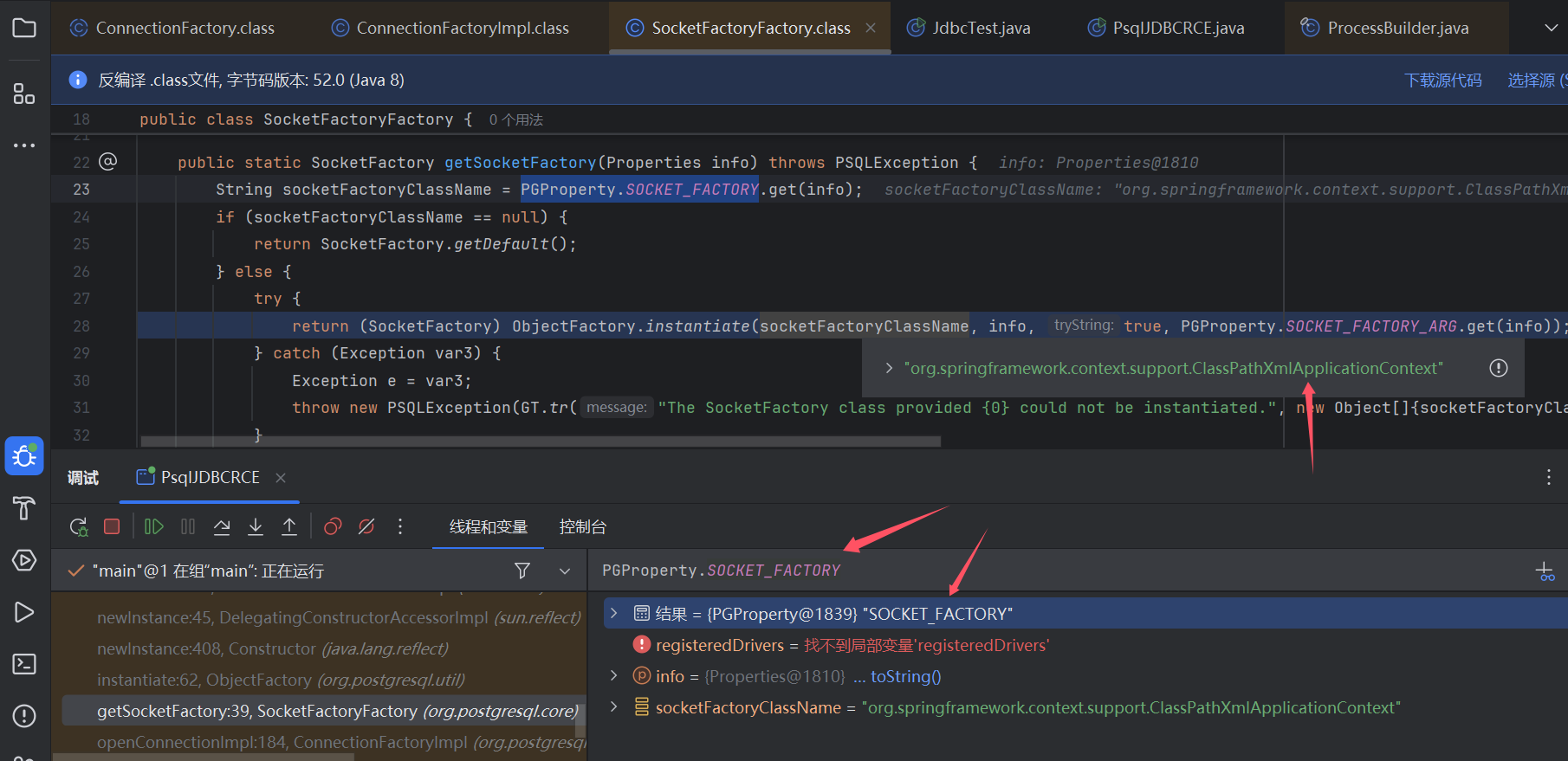
Task: Step into the method
Action: (256, 526)
